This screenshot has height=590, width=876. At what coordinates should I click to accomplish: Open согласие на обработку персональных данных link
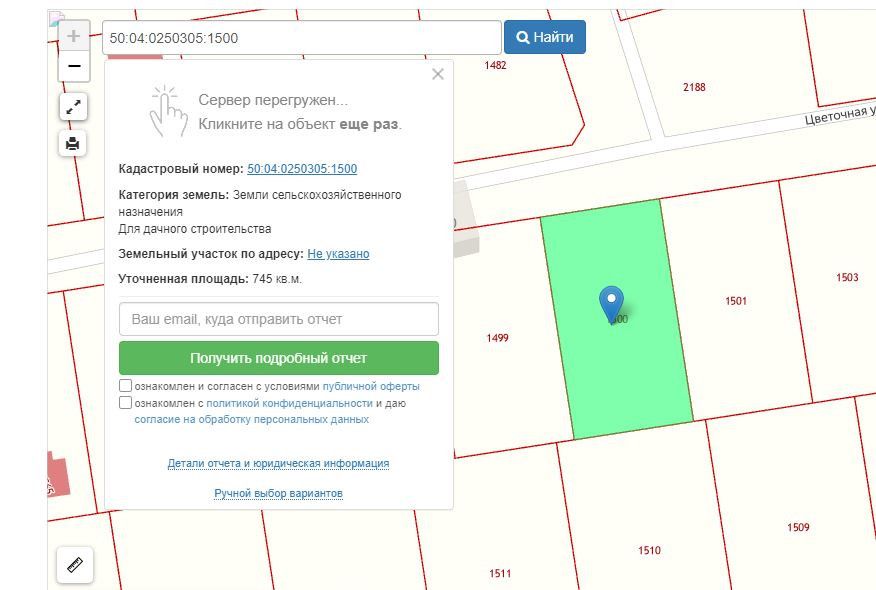[x=251, y=419]
